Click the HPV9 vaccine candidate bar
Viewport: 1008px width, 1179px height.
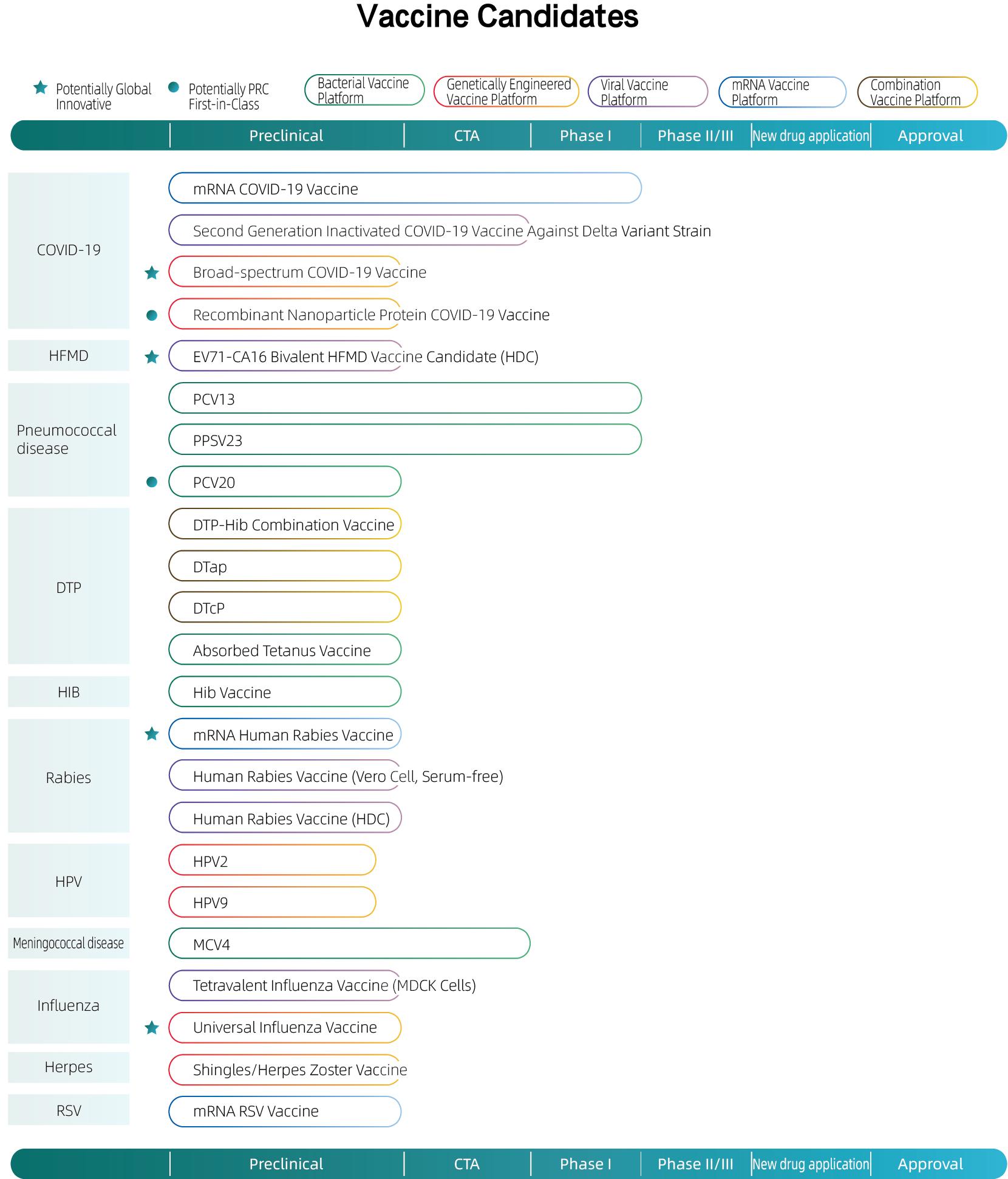(272, 902)
